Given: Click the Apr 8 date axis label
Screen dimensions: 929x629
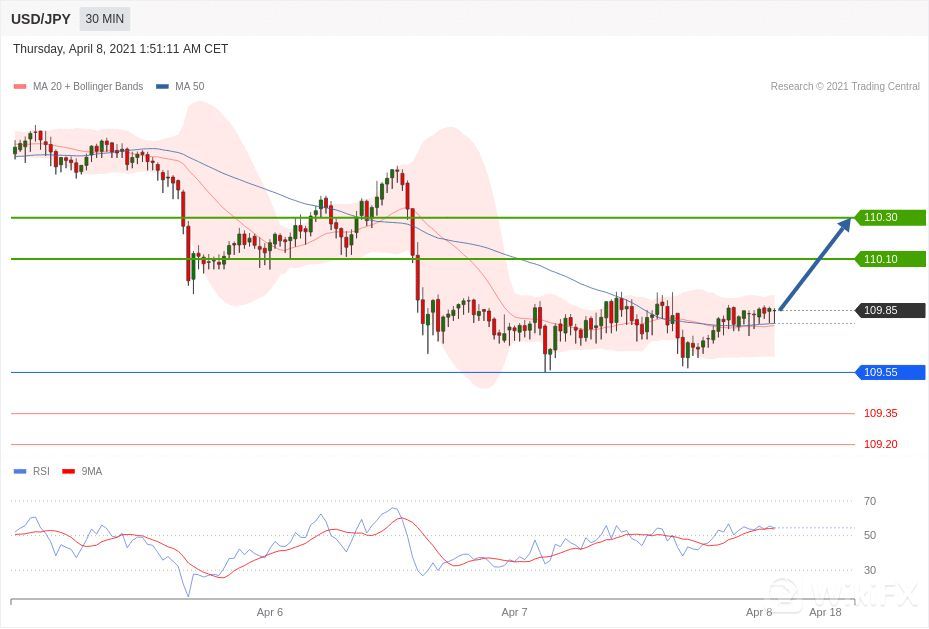Looking at the screenshot, I should click(759, 612).
